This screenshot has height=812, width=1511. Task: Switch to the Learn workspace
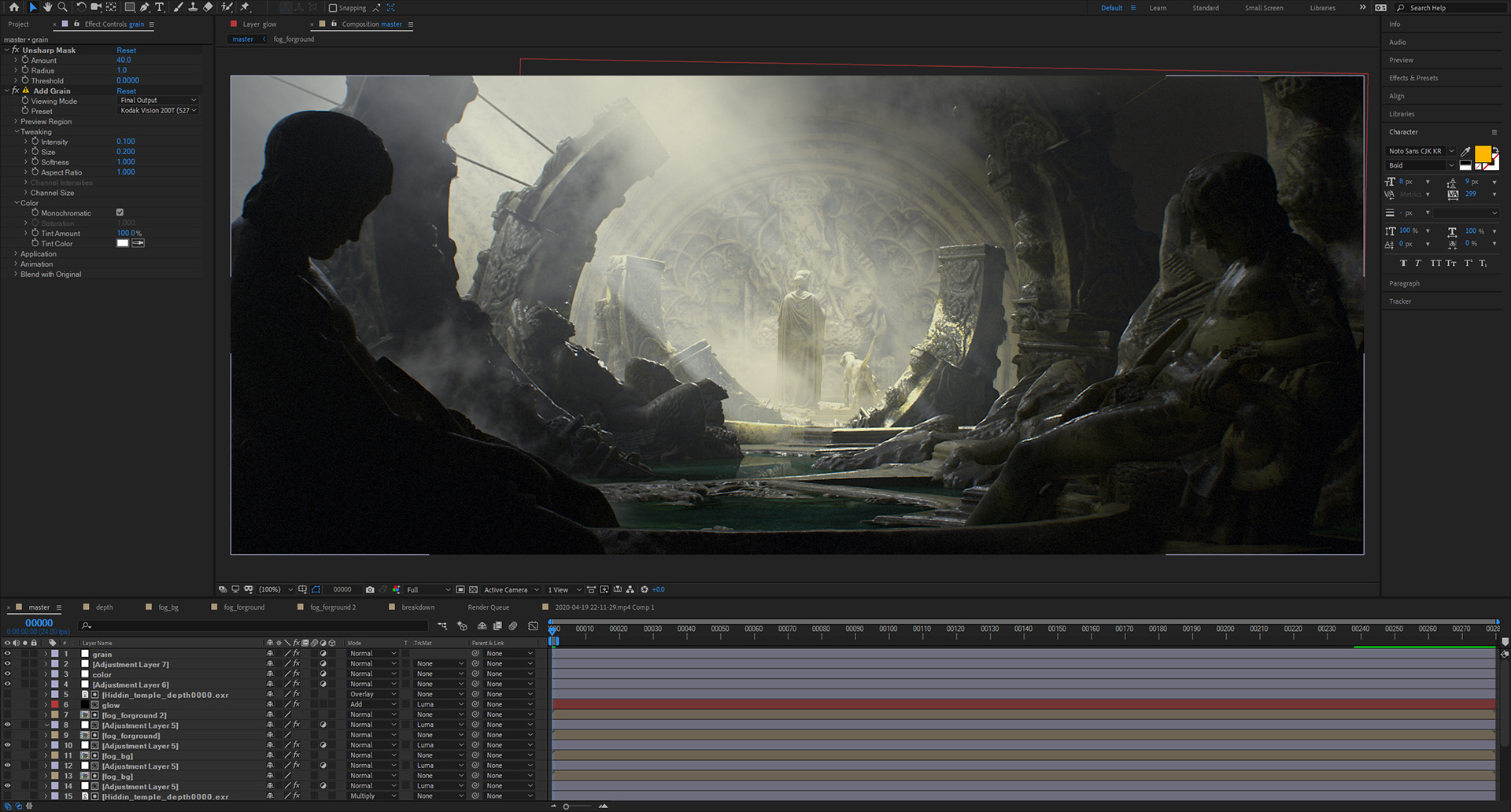[x=1158, y=8]
